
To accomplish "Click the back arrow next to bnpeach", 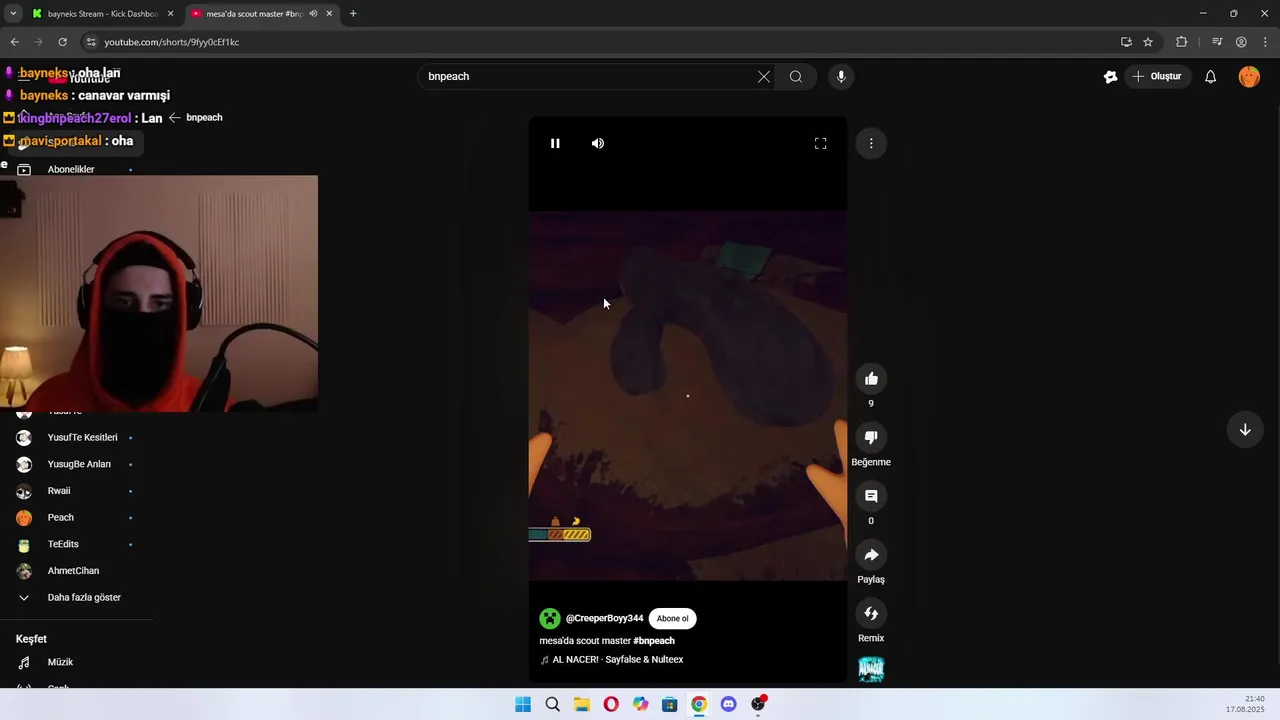I will pyautogui.click(x=174, y=117).
